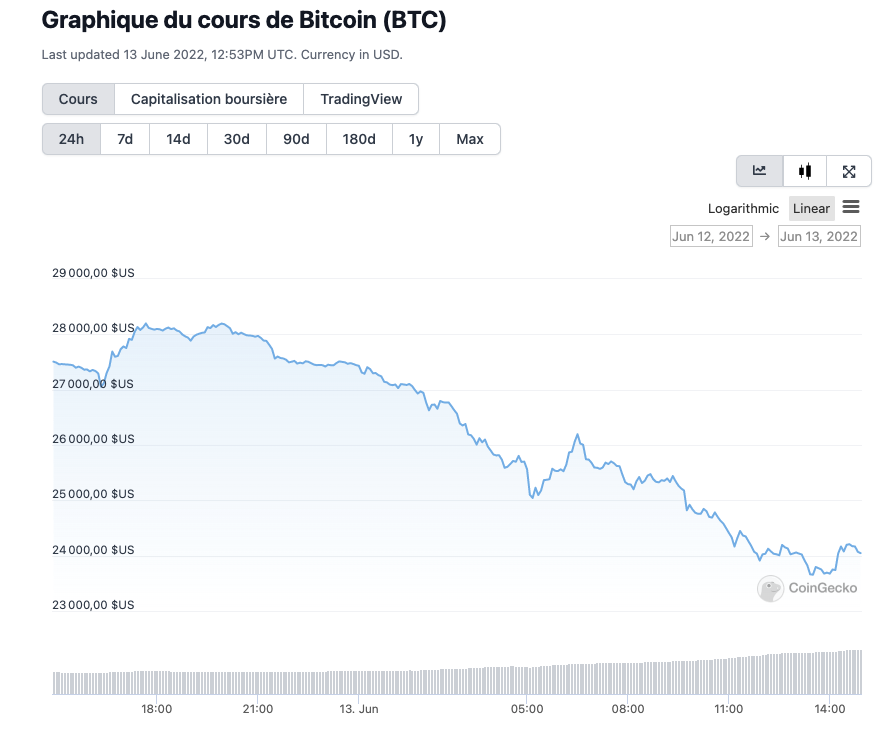
Task: Switch to Capitalisation boursière tab
Action: click(209, 99)
